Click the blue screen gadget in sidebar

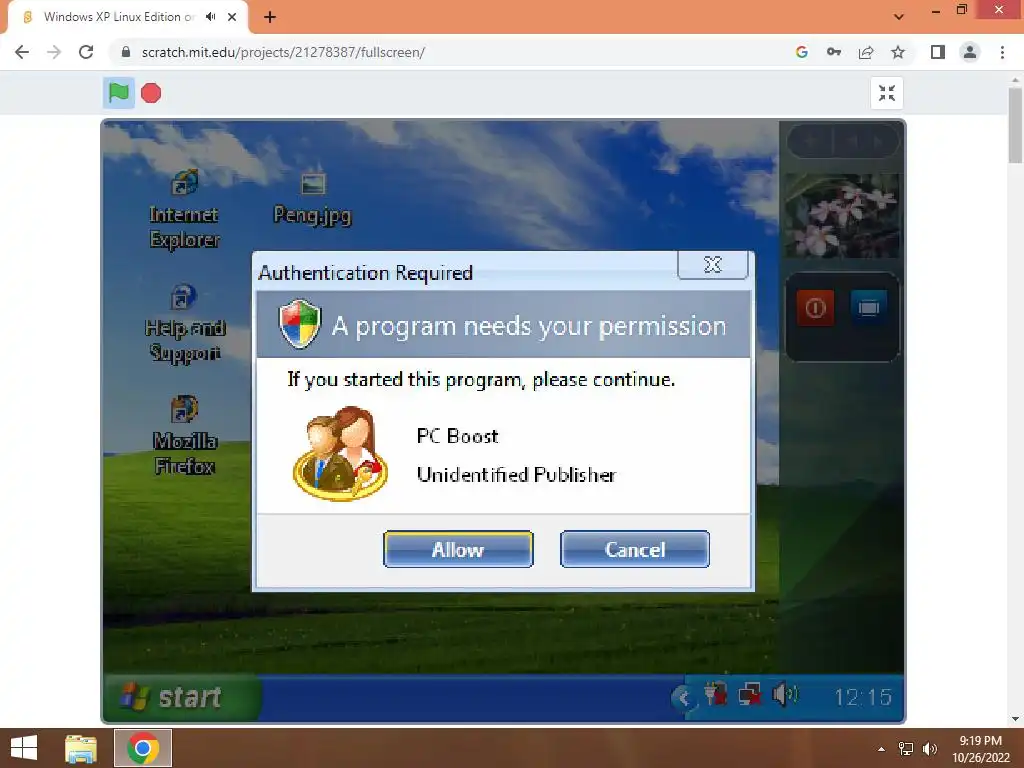tap(869, 307)
